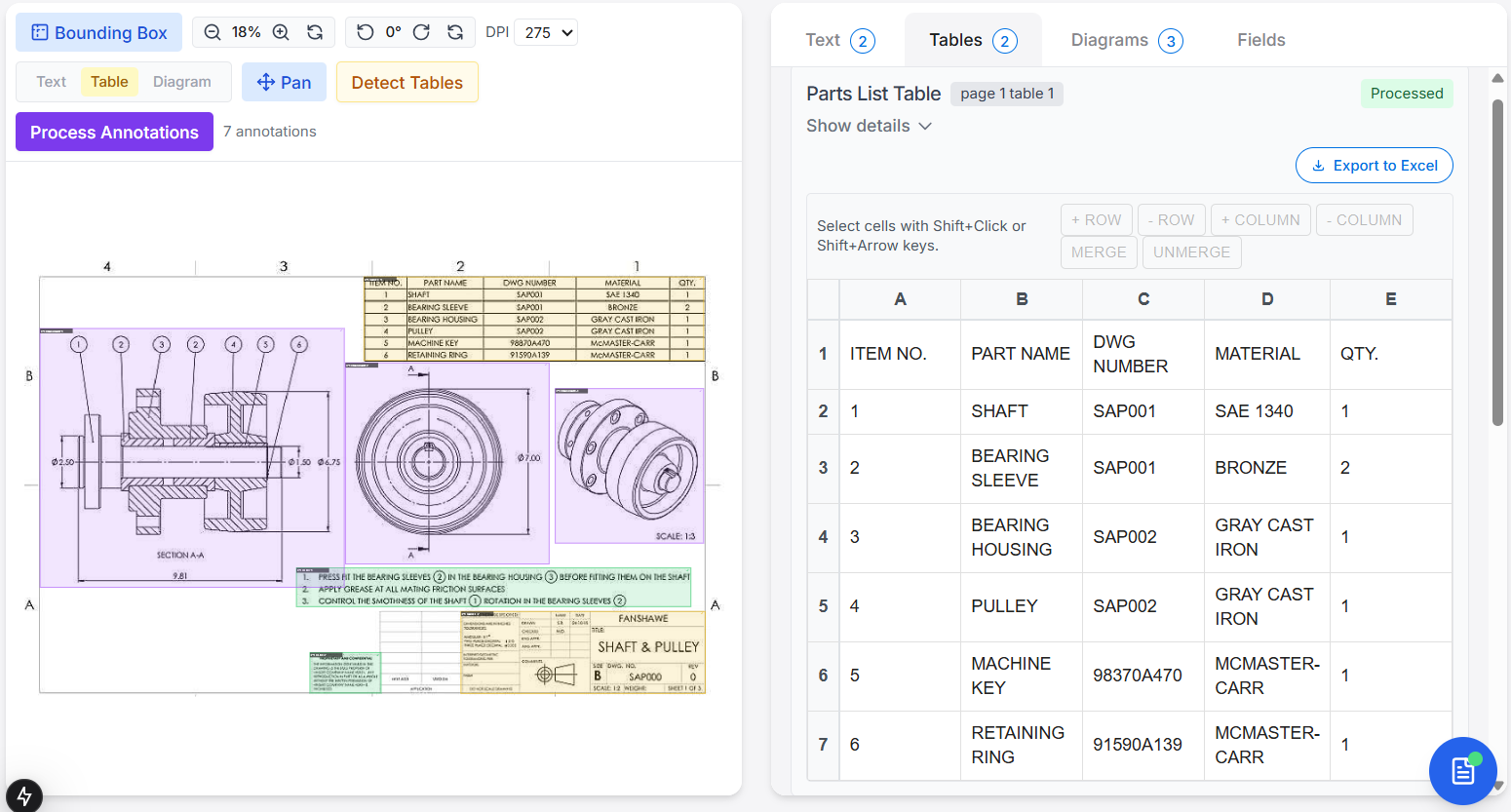The image size is (1511, 812).
Task: Expand Show details for Parts List Table
Action: [869, 126]
